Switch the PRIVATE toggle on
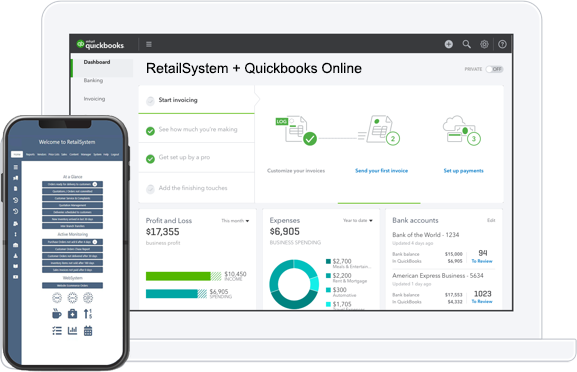Screen dimensions: 577x372 [x=495, y=69]
